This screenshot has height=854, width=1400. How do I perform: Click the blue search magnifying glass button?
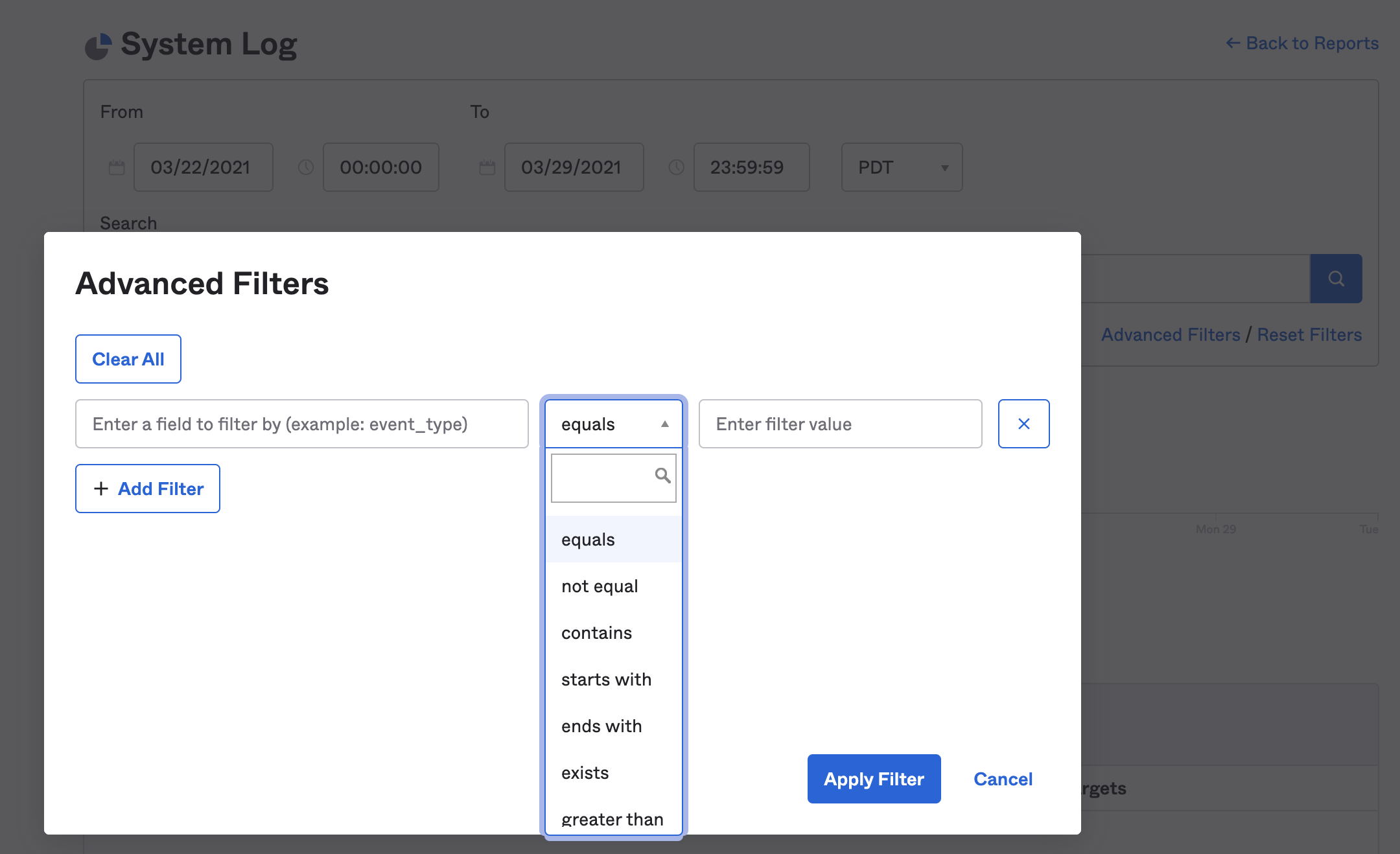(1336, 278)
